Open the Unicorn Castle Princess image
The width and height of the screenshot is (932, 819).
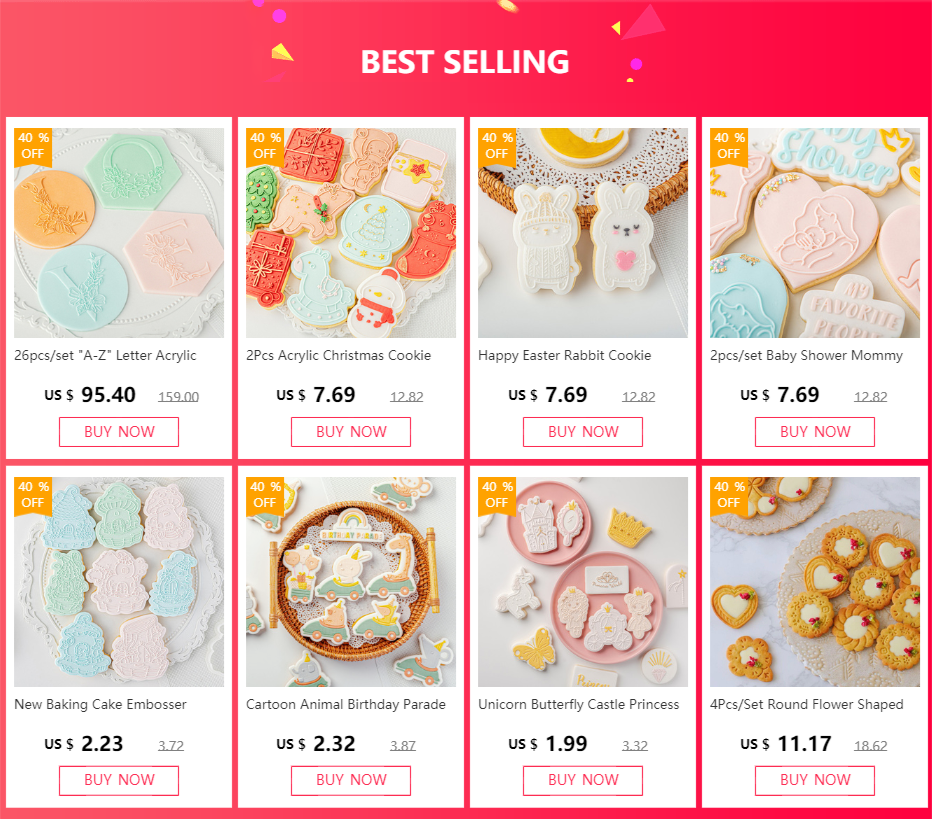click(x=582, y=582)
